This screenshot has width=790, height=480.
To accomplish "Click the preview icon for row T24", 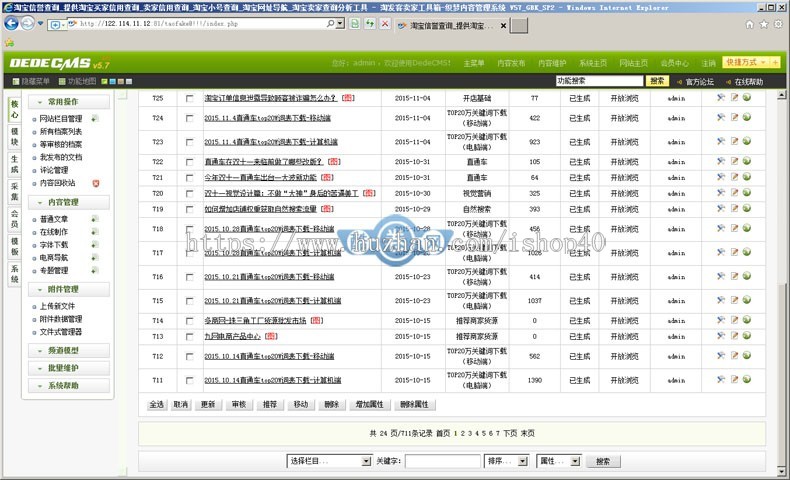I will coord(746,118).
